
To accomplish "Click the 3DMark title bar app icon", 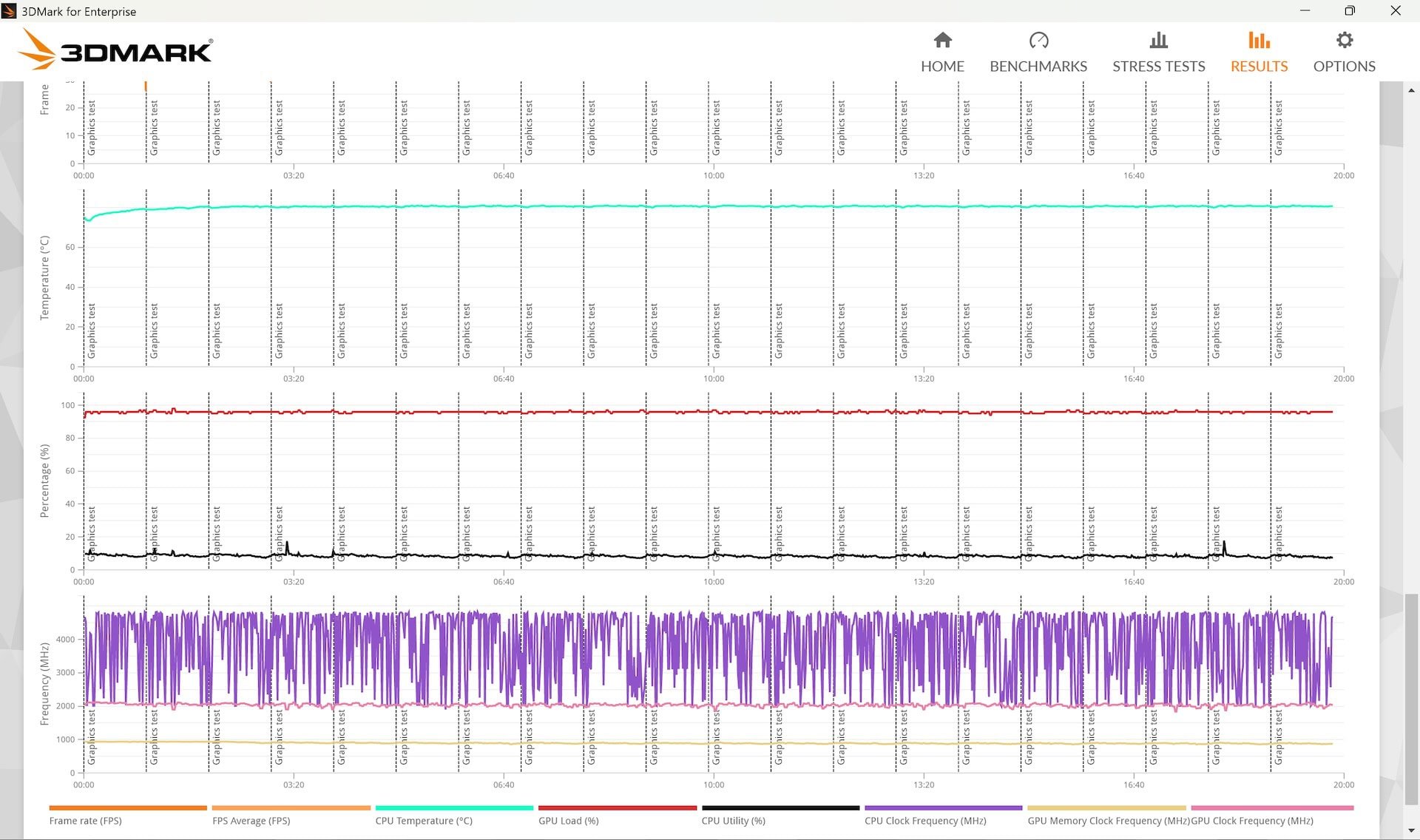I will (x=9, y=11).
